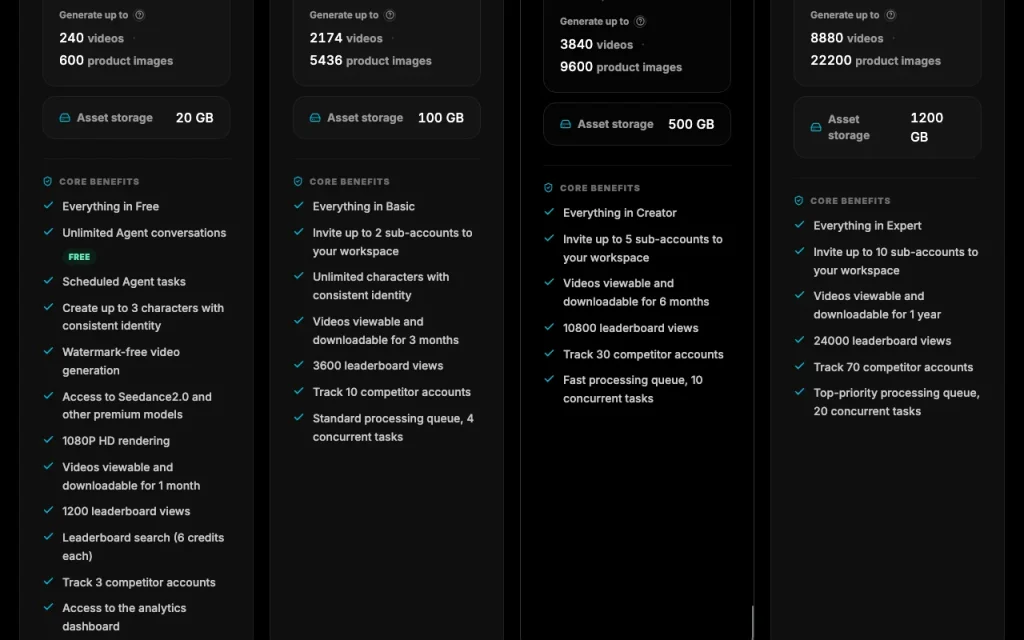Click storage icon next to 20 GB
This screenshot has width=1024, height=640.
(65, 118)
